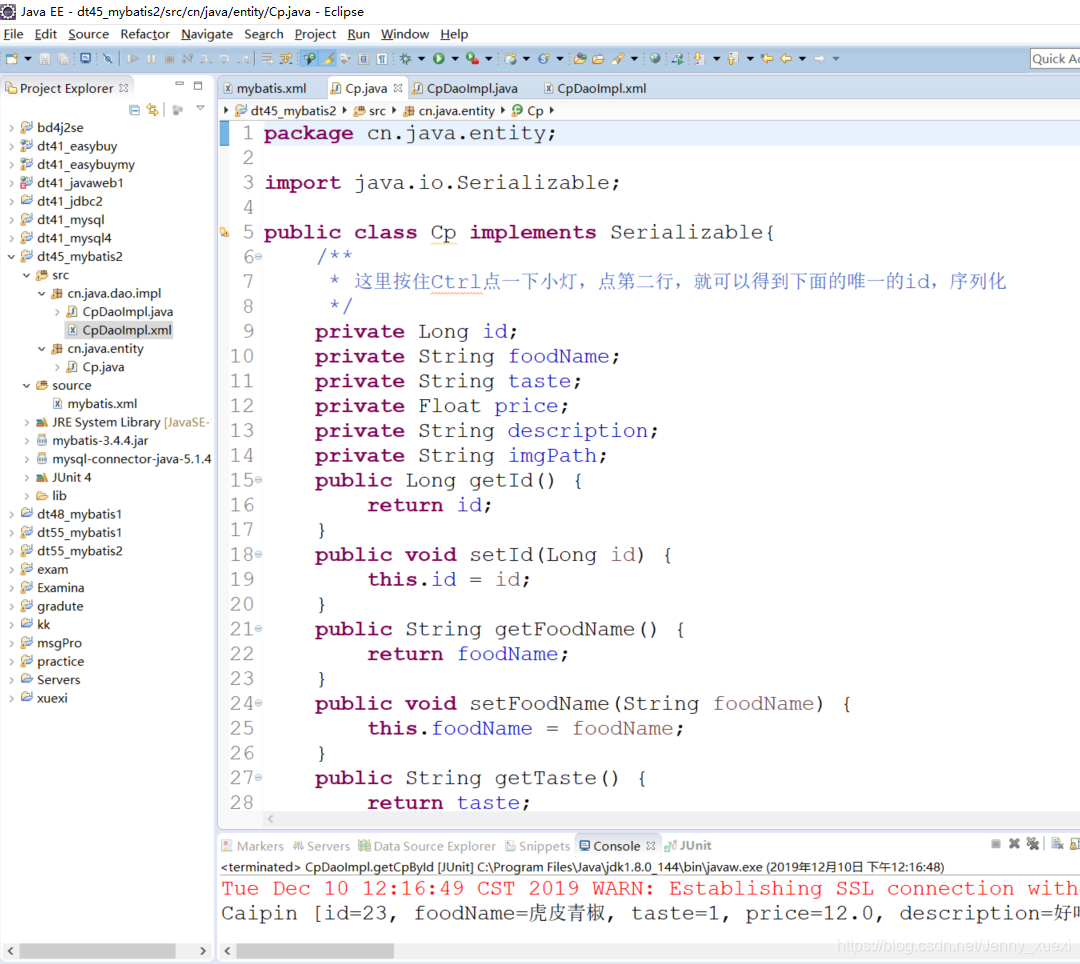The height and width of the screenshot is (964, 1080).
Task: Click the Back navigation arrow icon
Action: pos(786,59)
